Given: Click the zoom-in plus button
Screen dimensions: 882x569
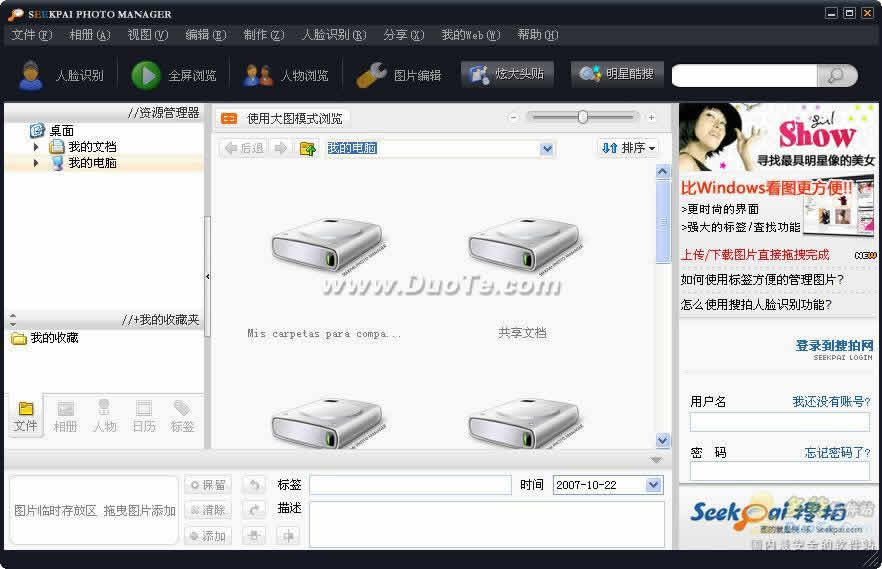Looking at the screenshot, I should point(651,118).
